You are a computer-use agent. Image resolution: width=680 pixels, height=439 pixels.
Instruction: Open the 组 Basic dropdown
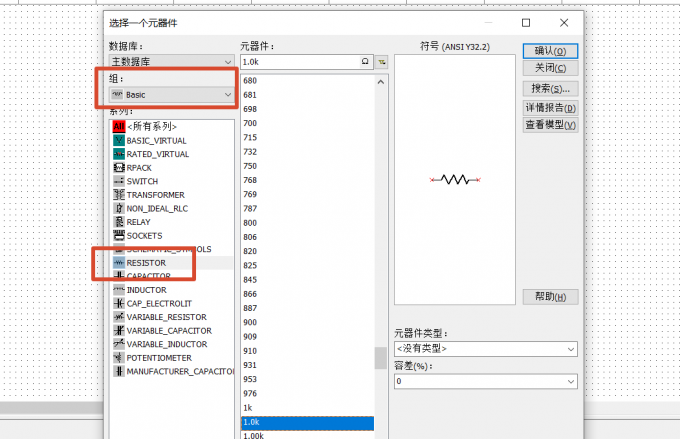point(172,95)
